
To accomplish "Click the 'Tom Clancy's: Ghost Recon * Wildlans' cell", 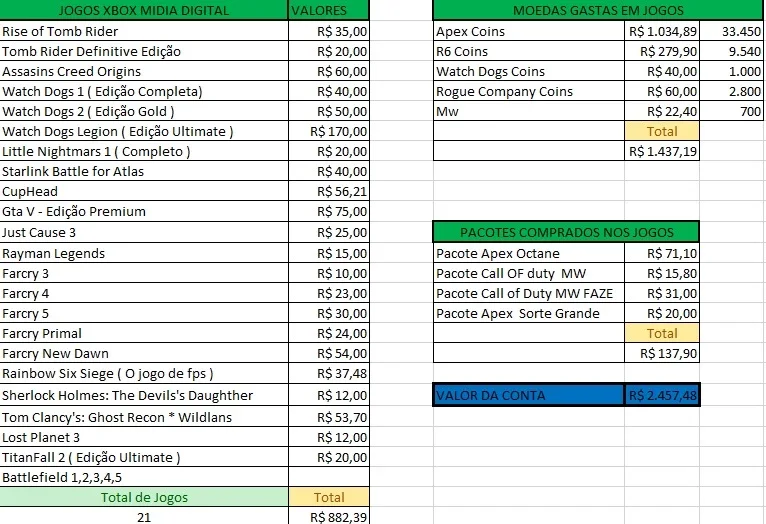I will pyautogui.click(x=144, y=417).
